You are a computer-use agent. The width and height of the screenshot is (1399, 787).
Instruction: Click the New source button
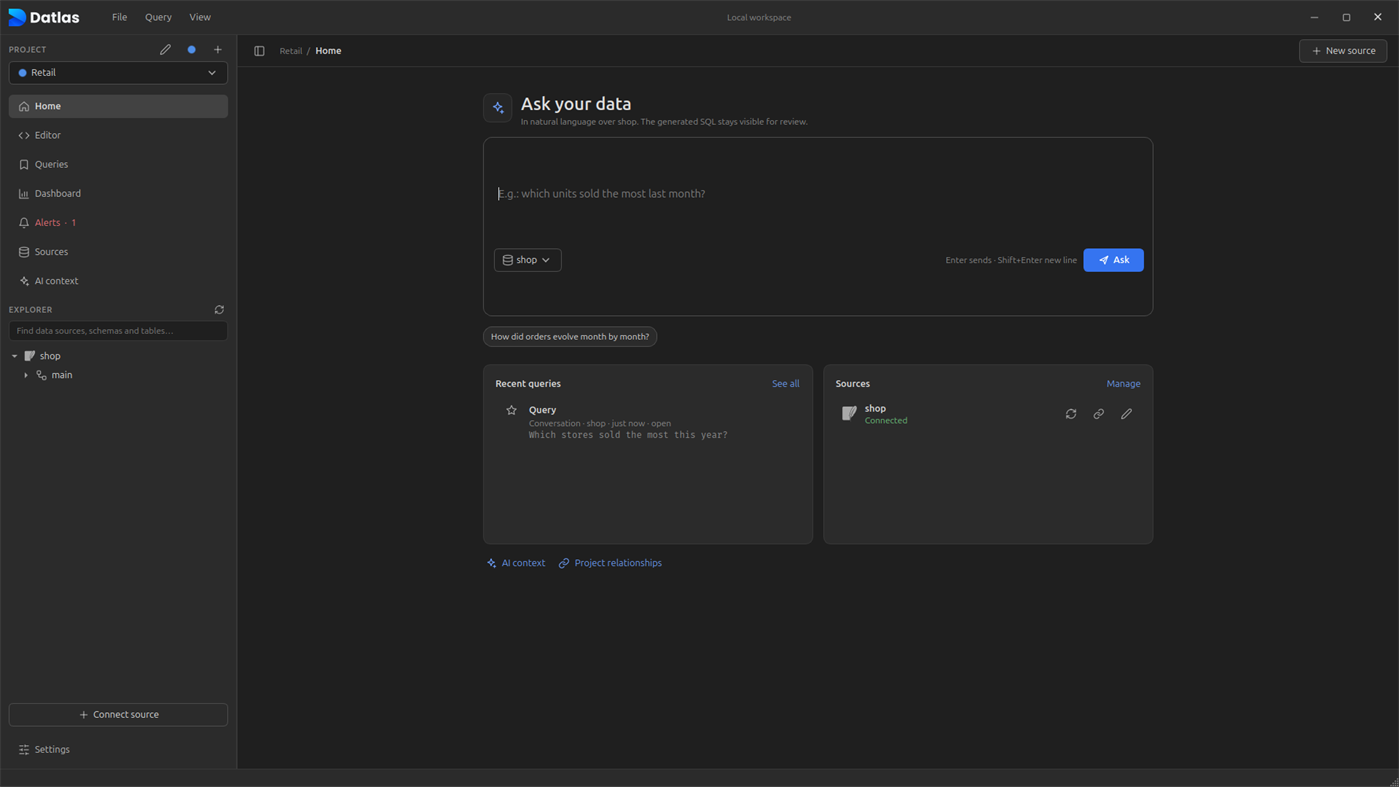click(x=1343, y=51)
